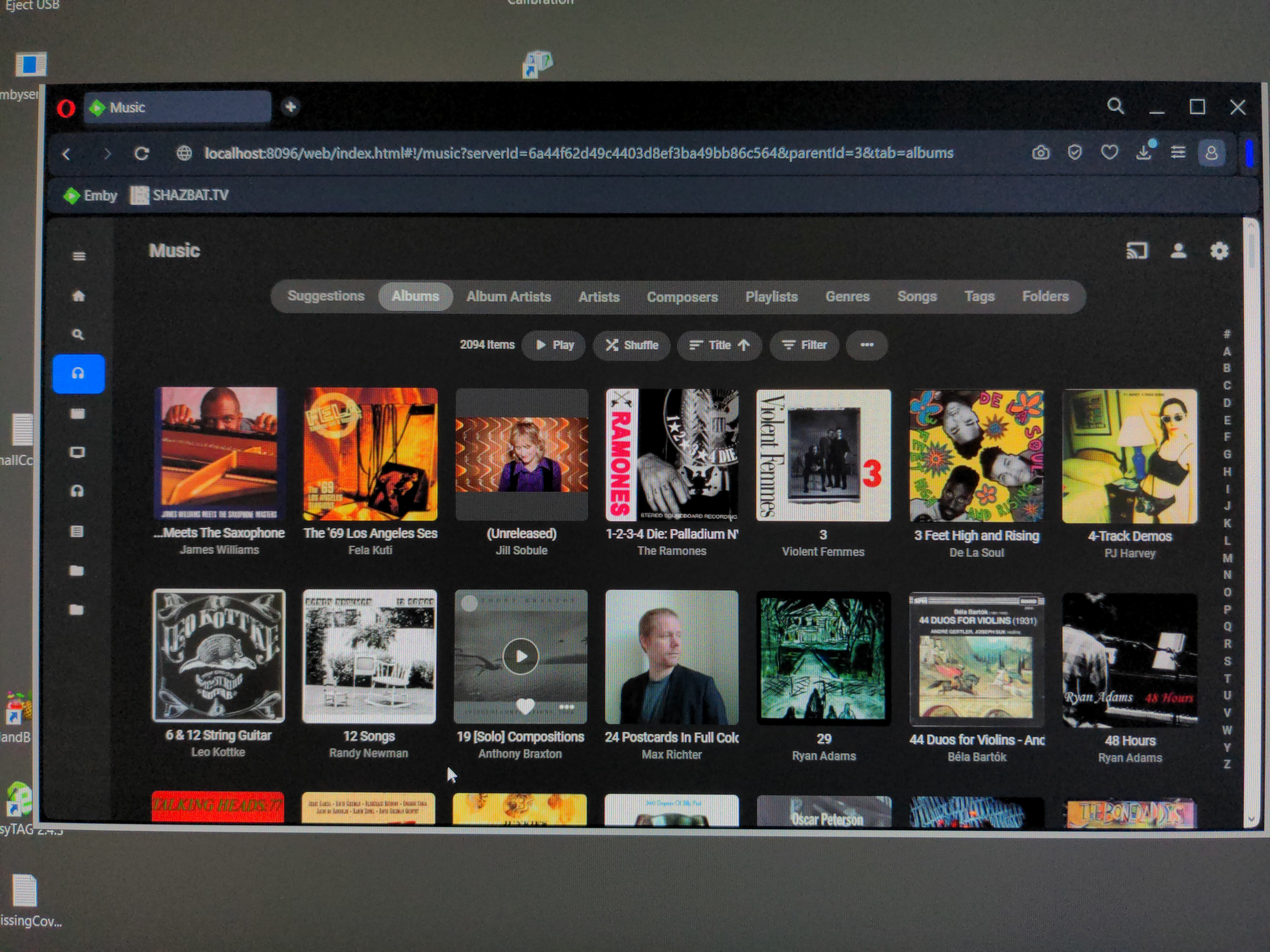Open the Leo Kottke 6 & 12 String Guitar cover

pyautogui.click(x=218, y=656)
